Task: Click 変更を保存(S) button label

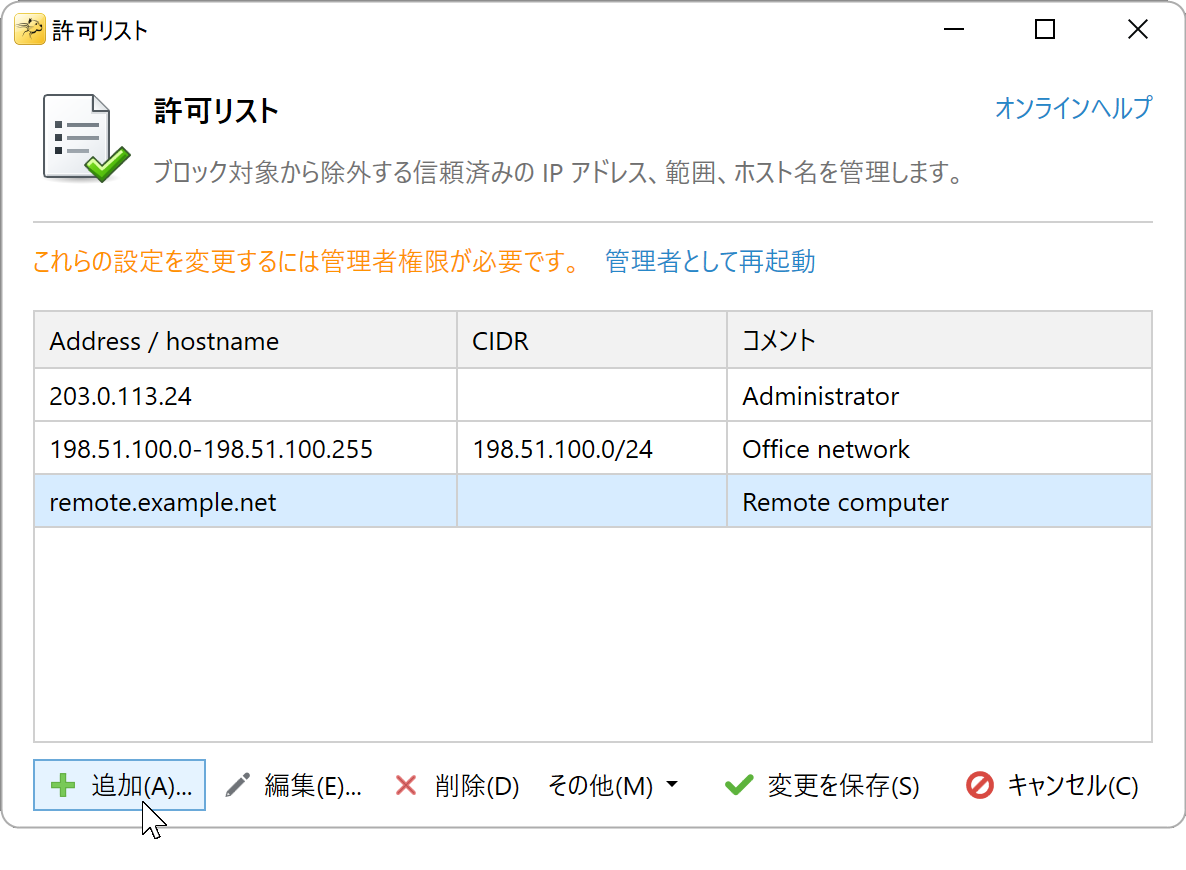Action: click(x=843, y=785)
